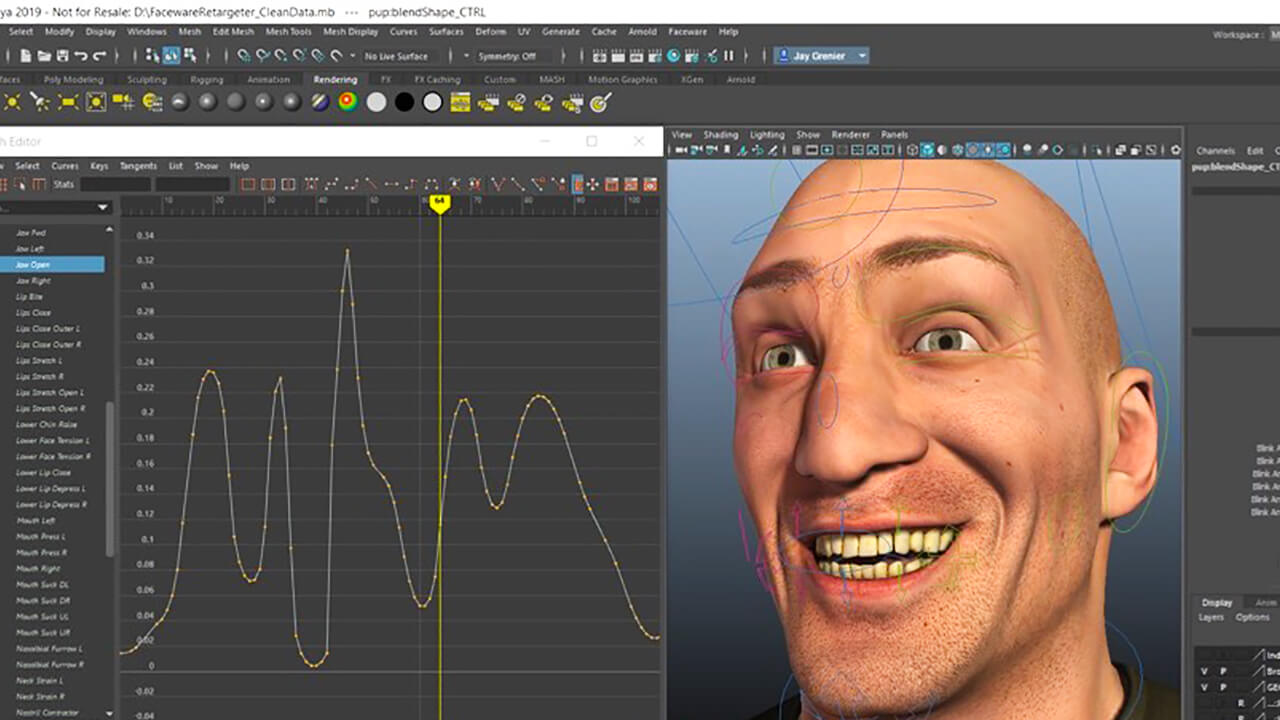Click the Pause playback icon in status line
1280x720 pixels.
[x=728, y=56]
